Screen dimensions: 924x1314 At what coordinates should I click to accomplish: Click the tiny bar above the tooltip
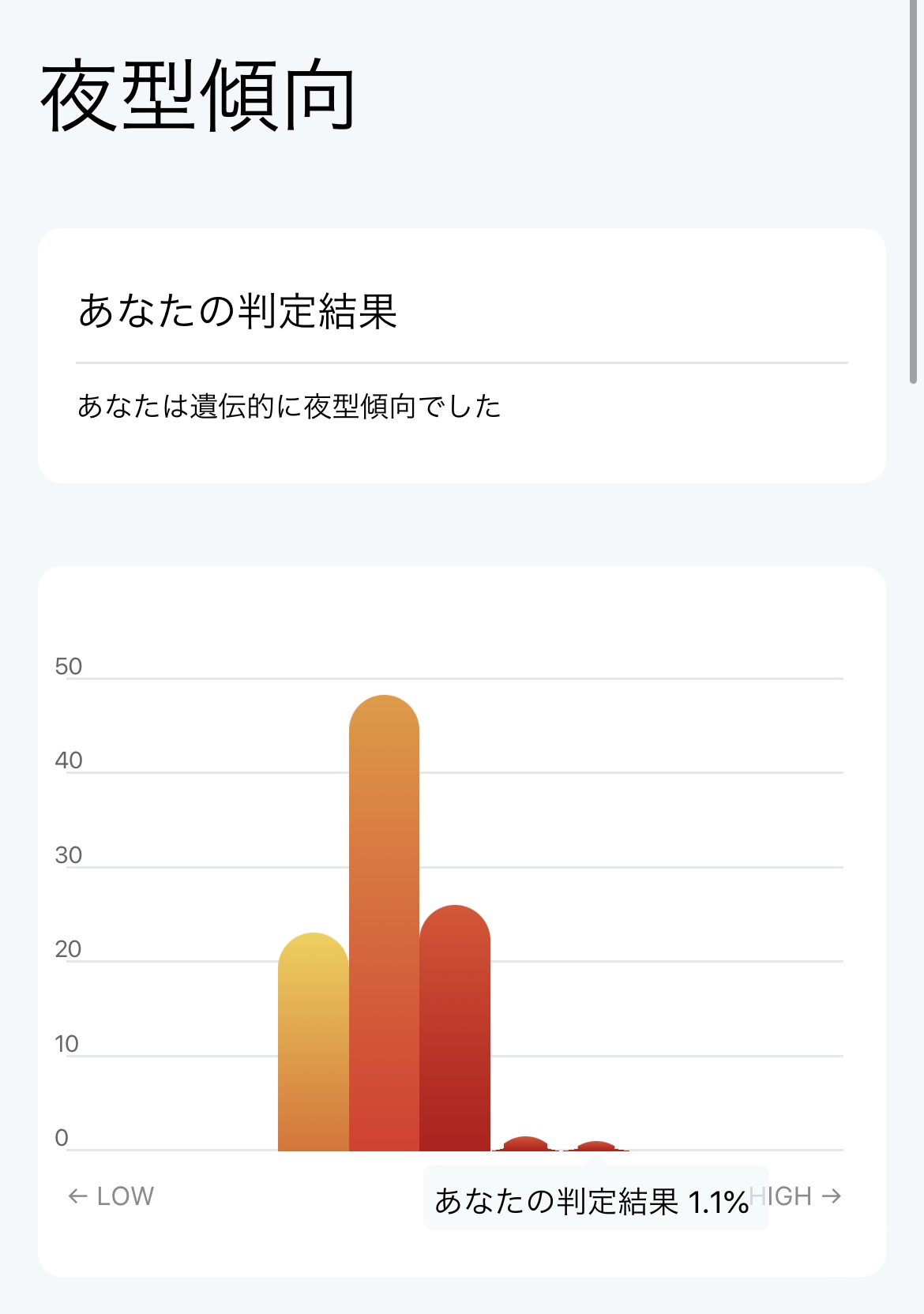click(596, 1146)
